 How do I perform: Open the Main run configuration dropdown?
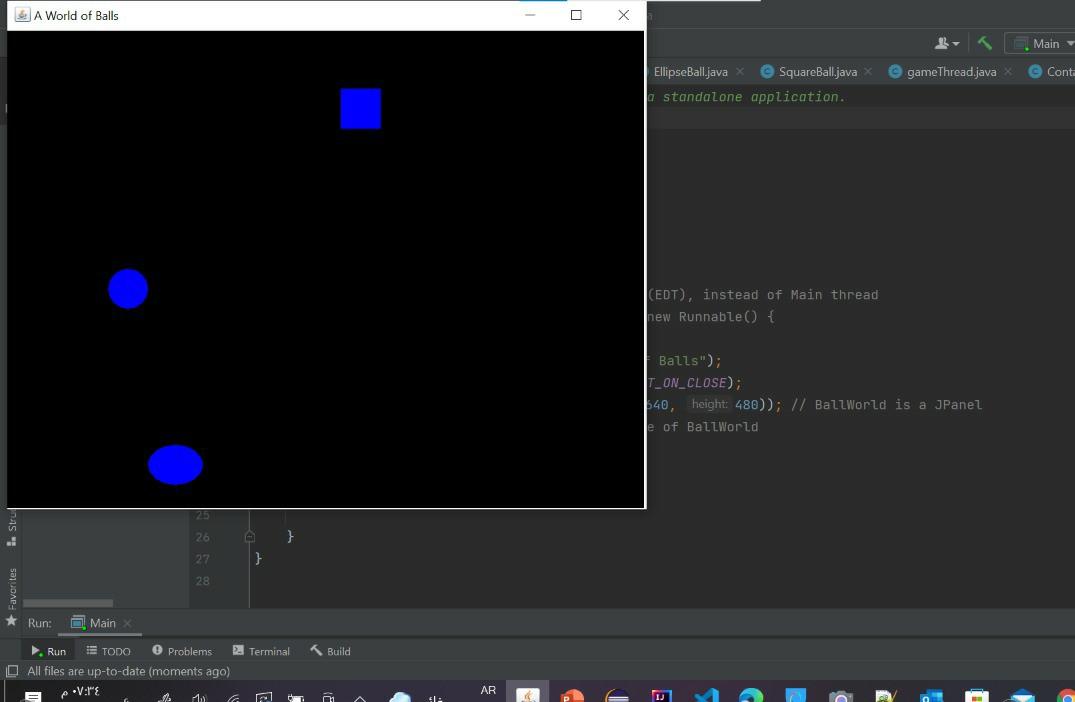(1043, 43)
